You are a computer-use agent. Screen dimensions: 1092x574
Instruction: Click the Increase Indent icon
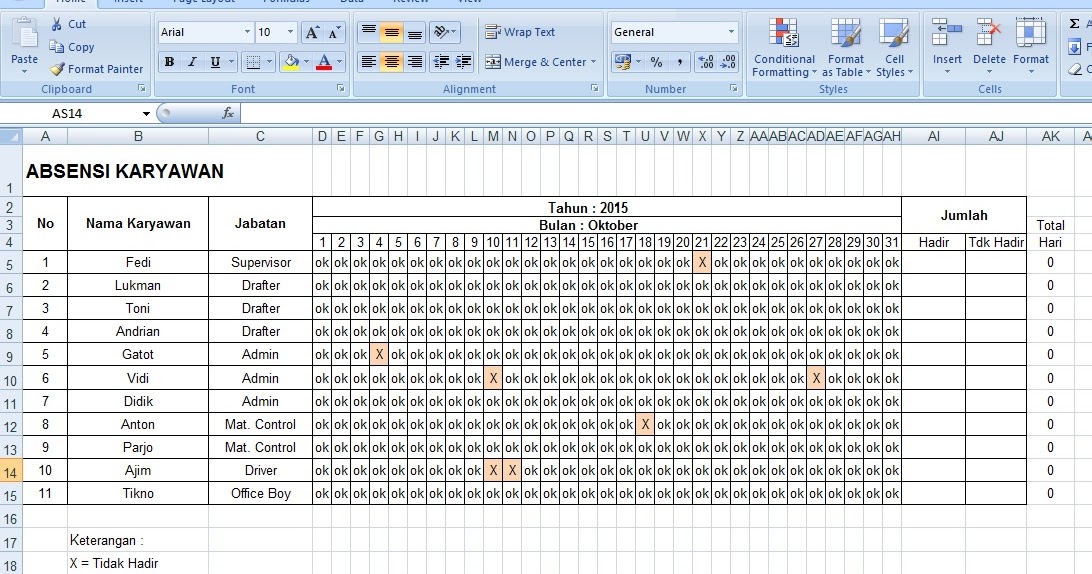[463, 62]
